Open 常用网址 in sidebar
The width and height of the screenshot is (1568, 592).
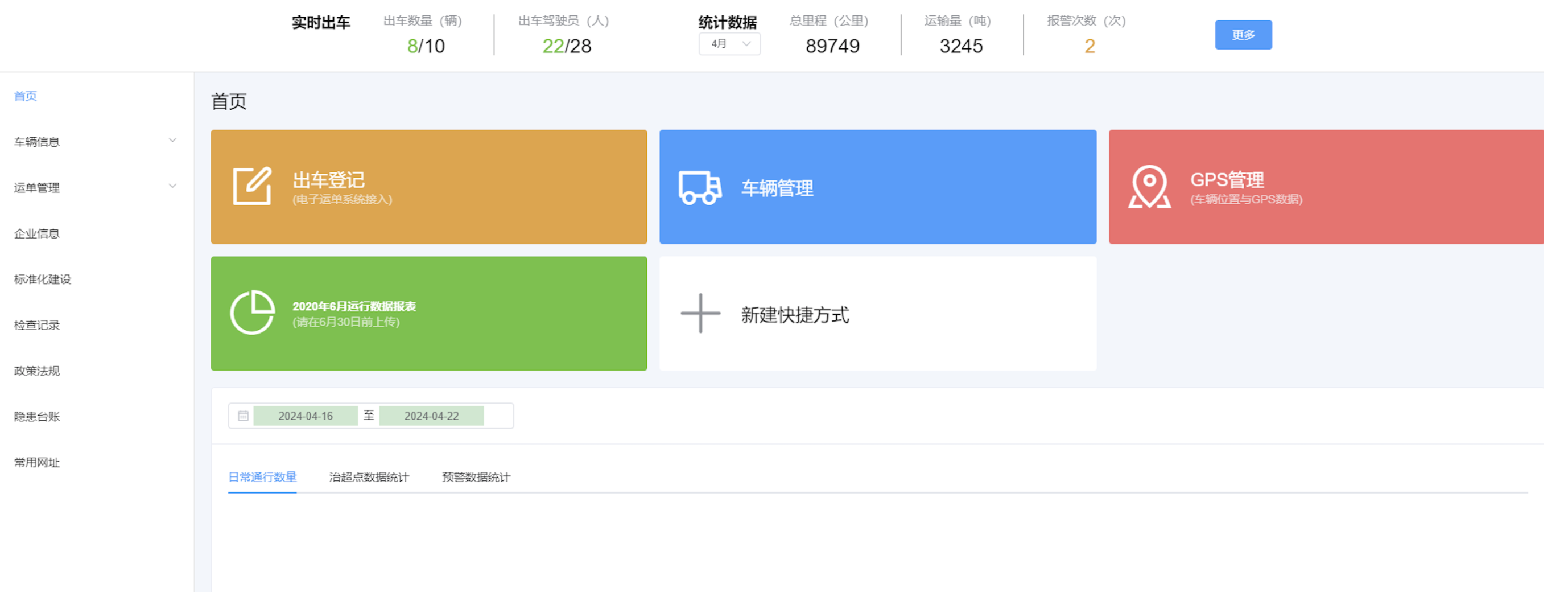click(x=36, y=462)
